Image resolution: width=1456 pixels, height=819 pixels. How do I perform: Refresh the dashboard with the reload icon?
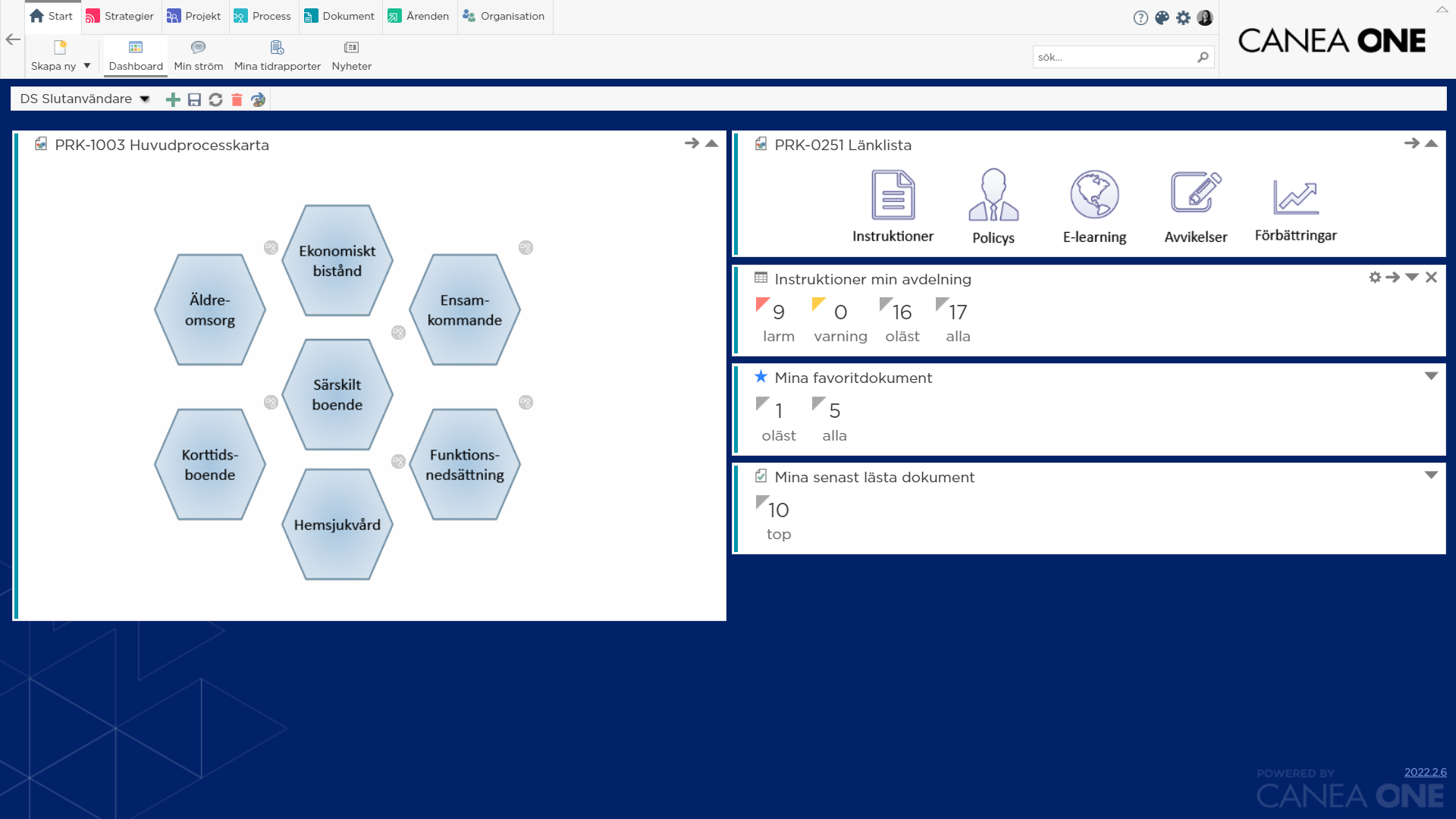[215, 100]
